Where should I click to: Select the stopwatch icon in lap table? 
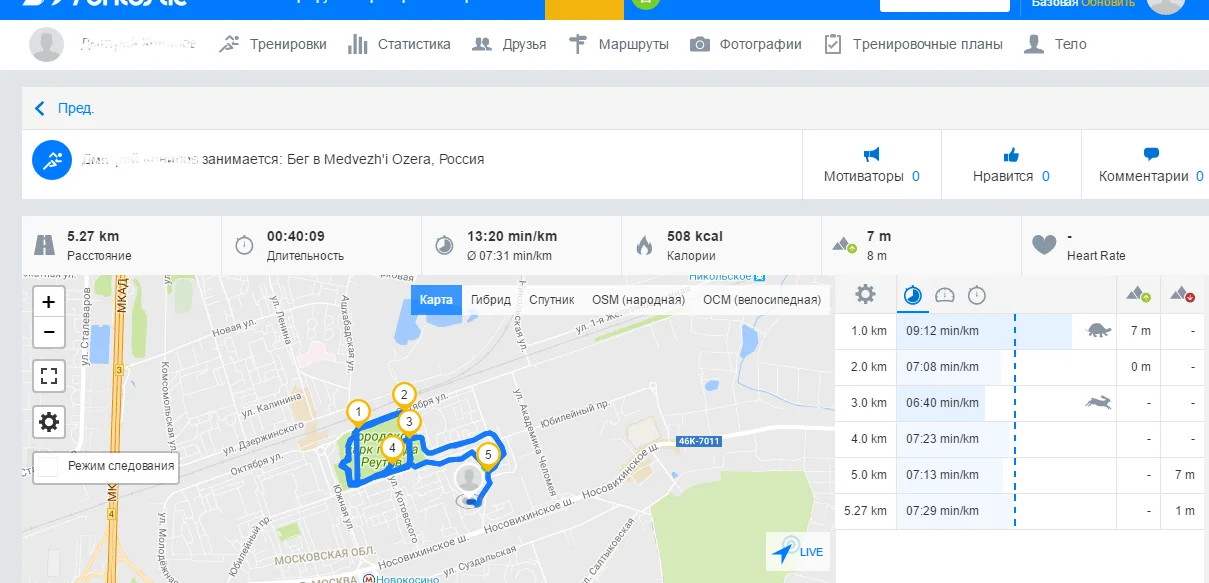point(977,295)
